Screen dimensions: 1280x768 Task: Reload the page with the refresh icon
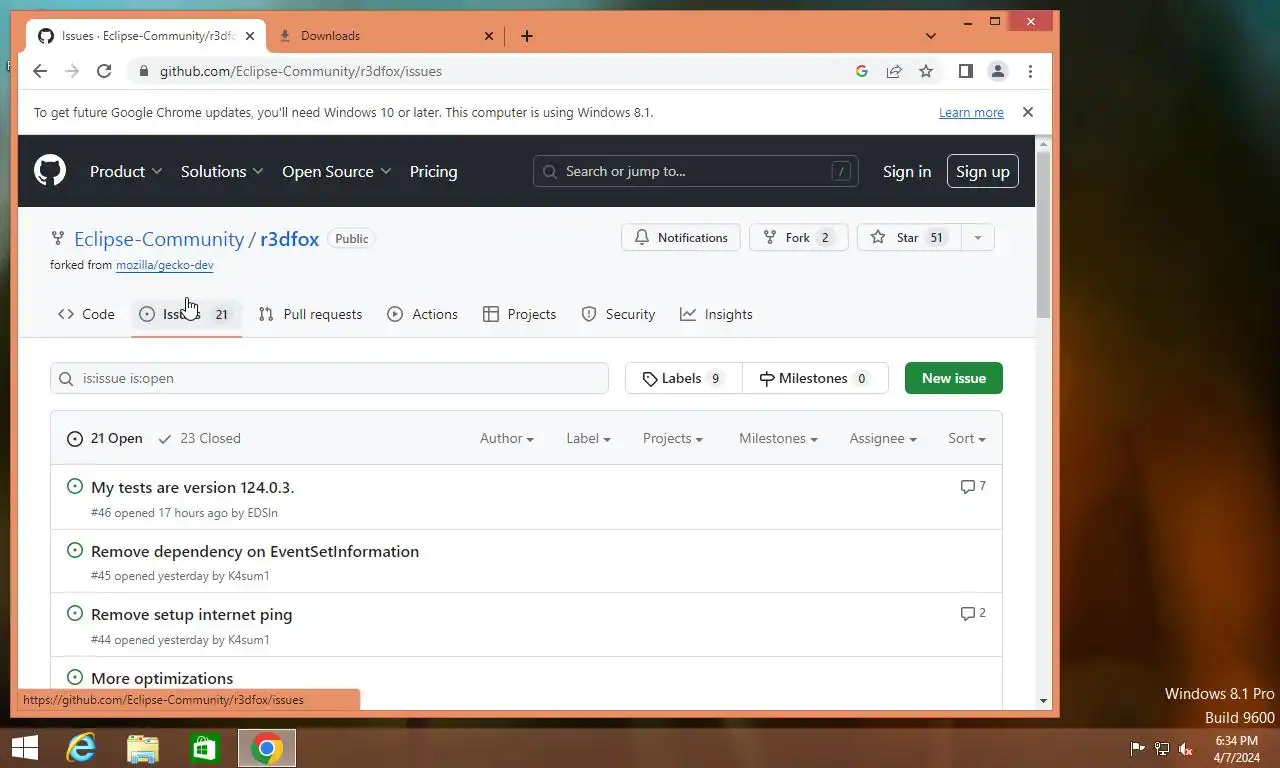click(104, 71)
